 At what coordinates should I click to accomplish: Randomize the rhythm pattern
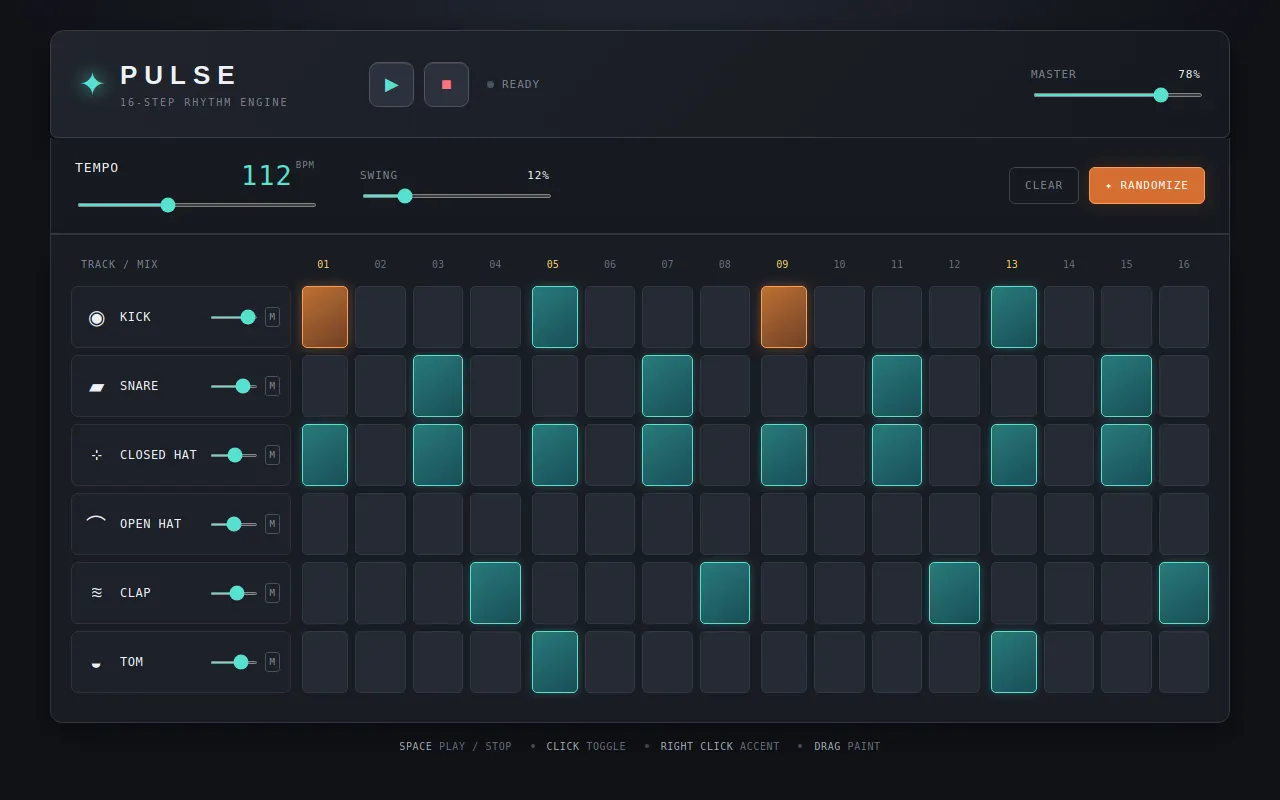click(1147, 185)
